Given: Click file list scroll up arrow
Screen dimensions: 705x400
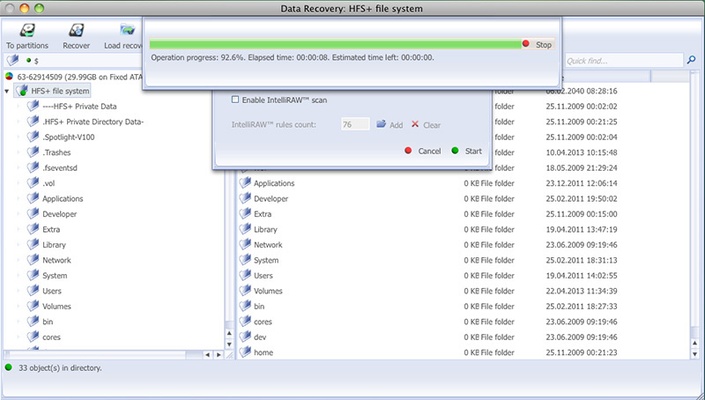Looking at the screenshot, I should click(x=695, y=343).
